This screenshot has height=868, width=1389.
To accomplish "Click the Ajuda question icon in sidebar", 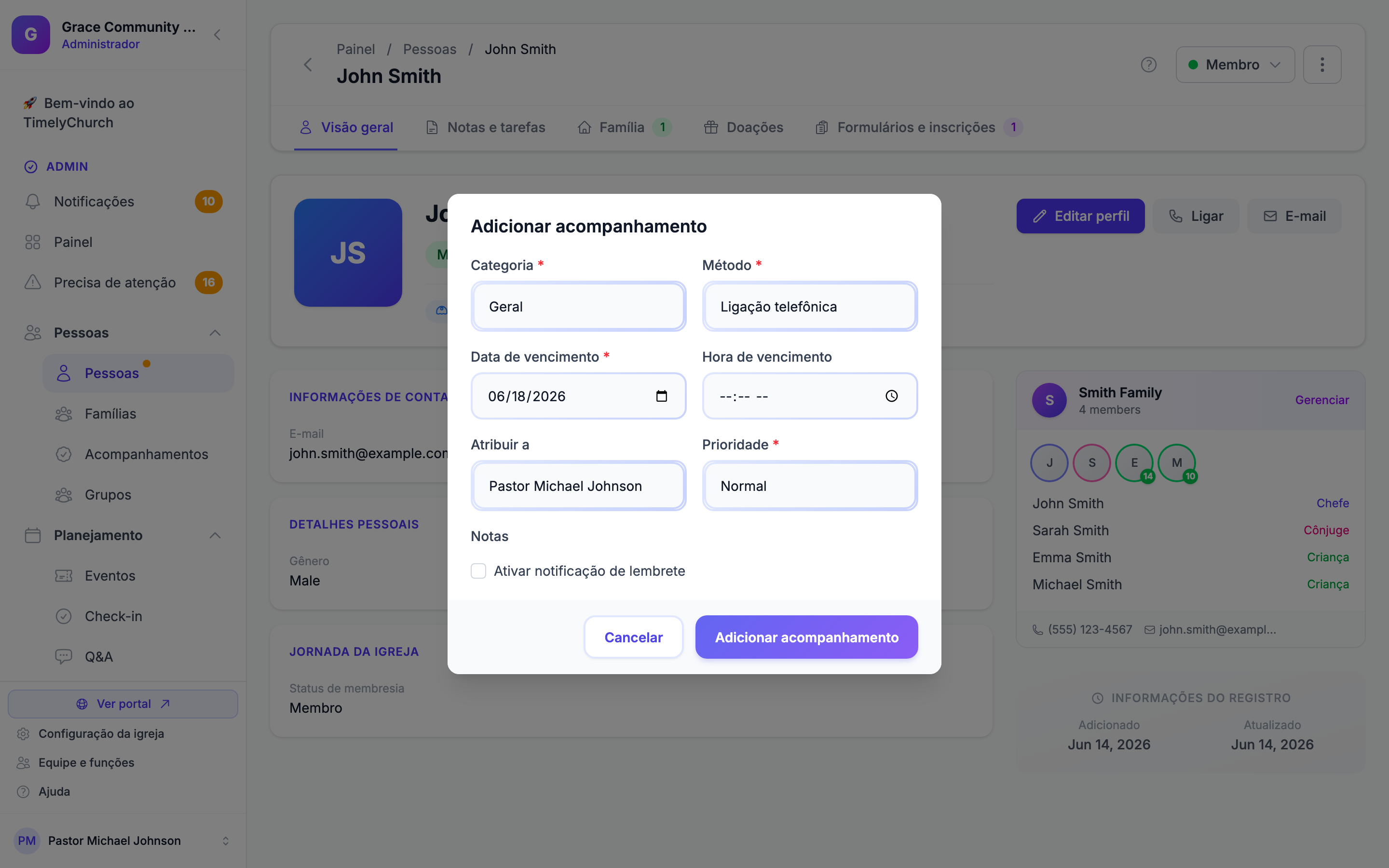I will click(23, 792).
